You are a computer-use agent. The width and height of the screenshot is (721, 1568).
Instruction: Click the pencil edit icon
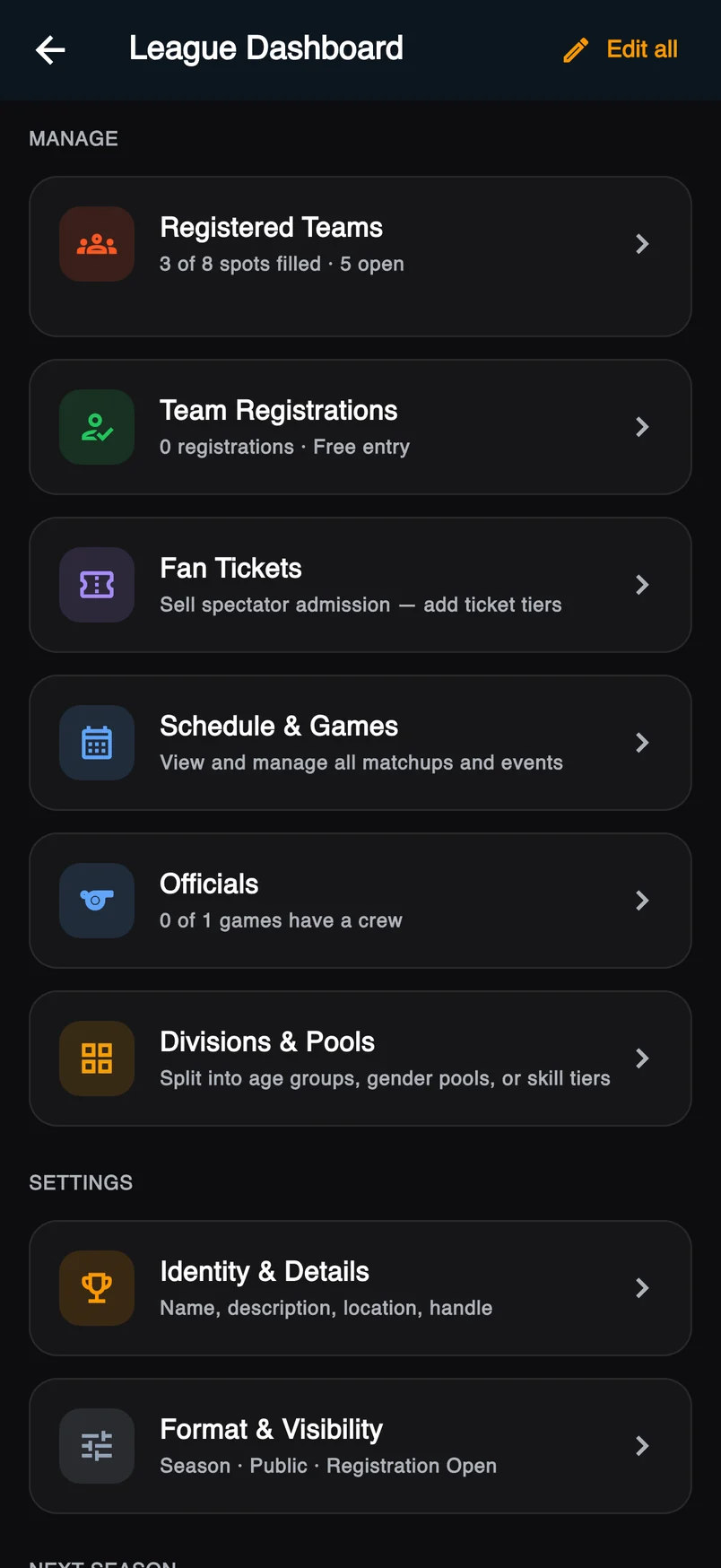(x=576, y=50)
